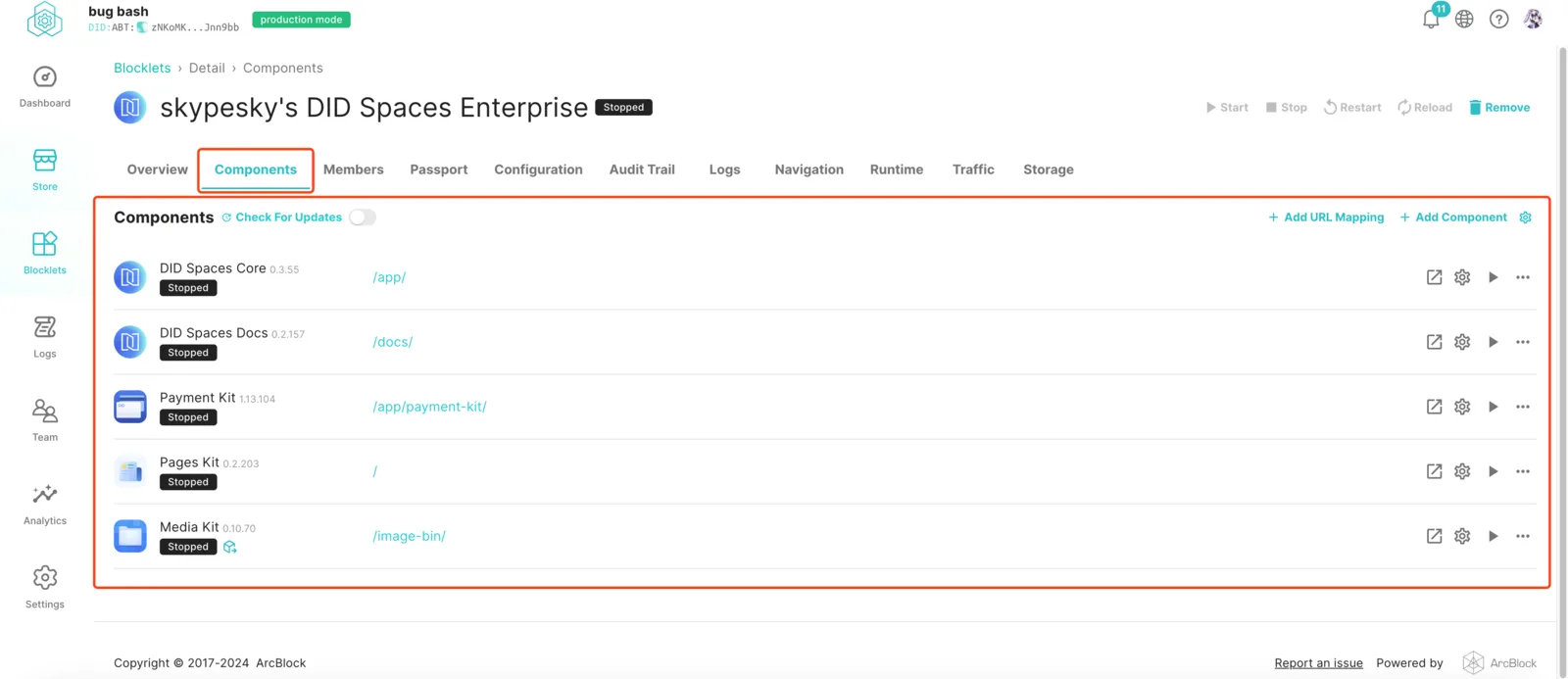
Task: Switch to the Logs tab
Action: point(724,170)
